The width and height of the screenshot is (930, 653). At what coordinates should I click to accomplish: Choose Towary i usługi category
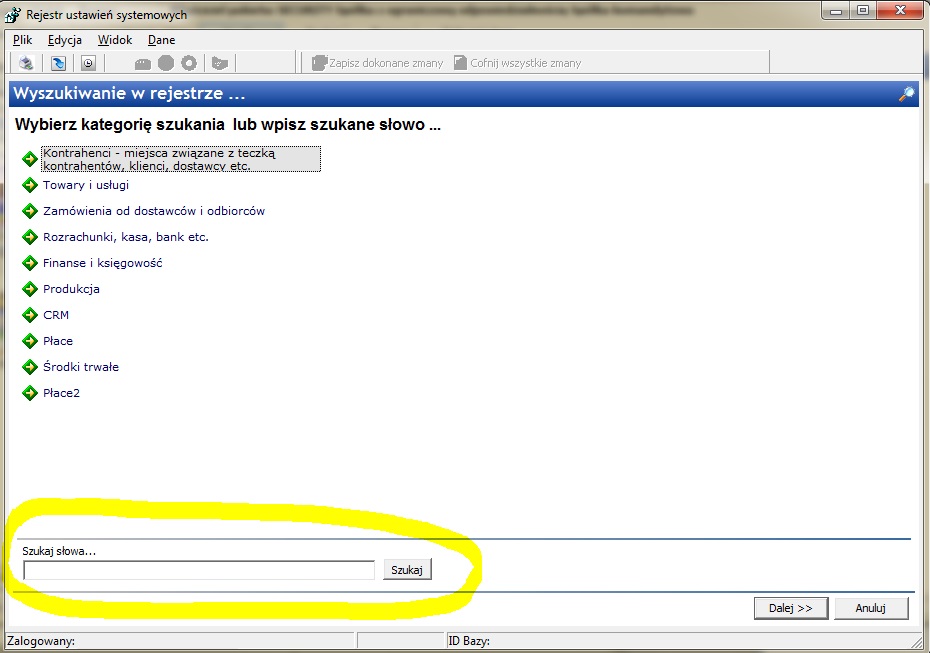click(86, 185)
